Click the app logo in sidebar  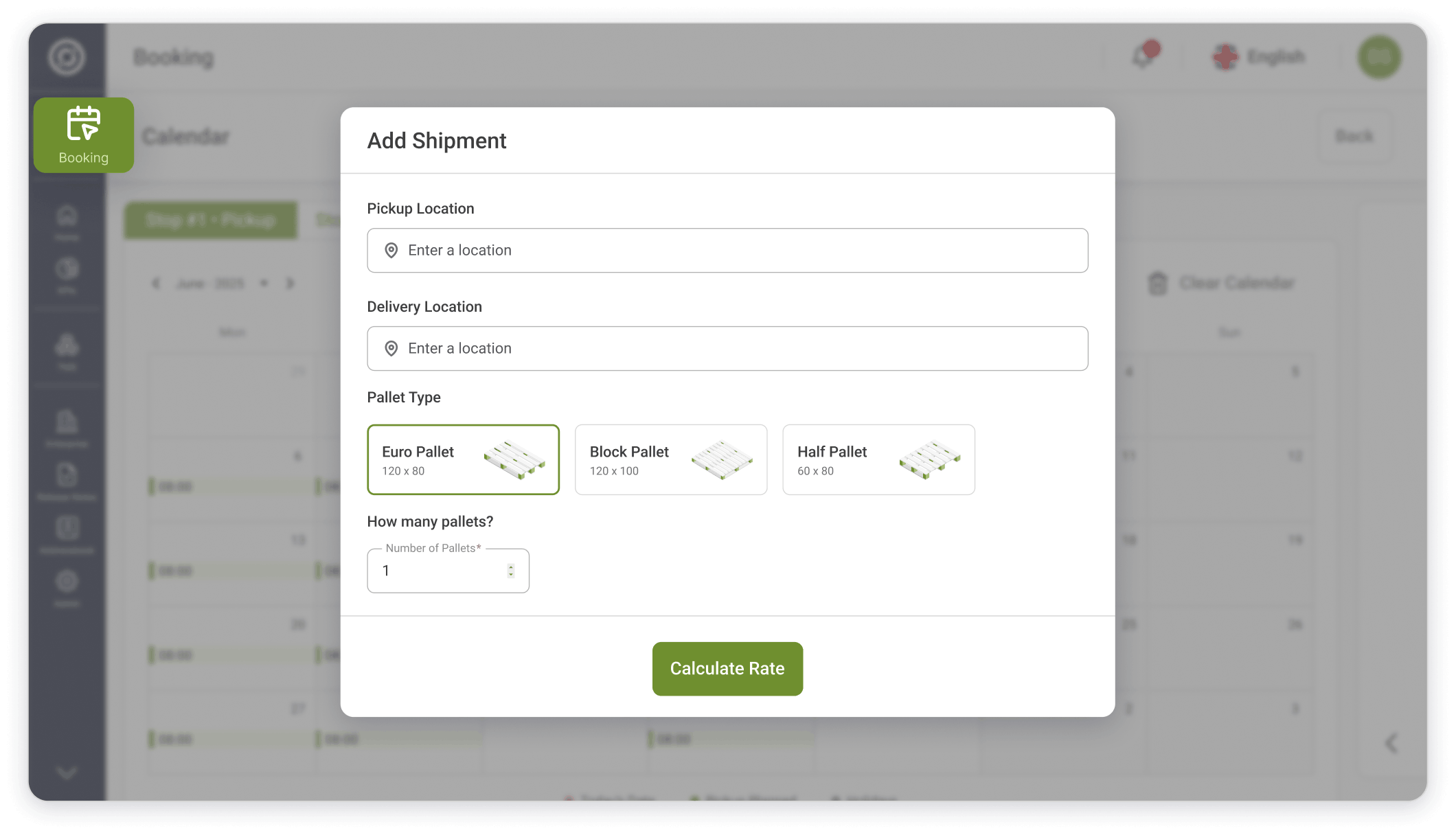click(x=67, y=57)
